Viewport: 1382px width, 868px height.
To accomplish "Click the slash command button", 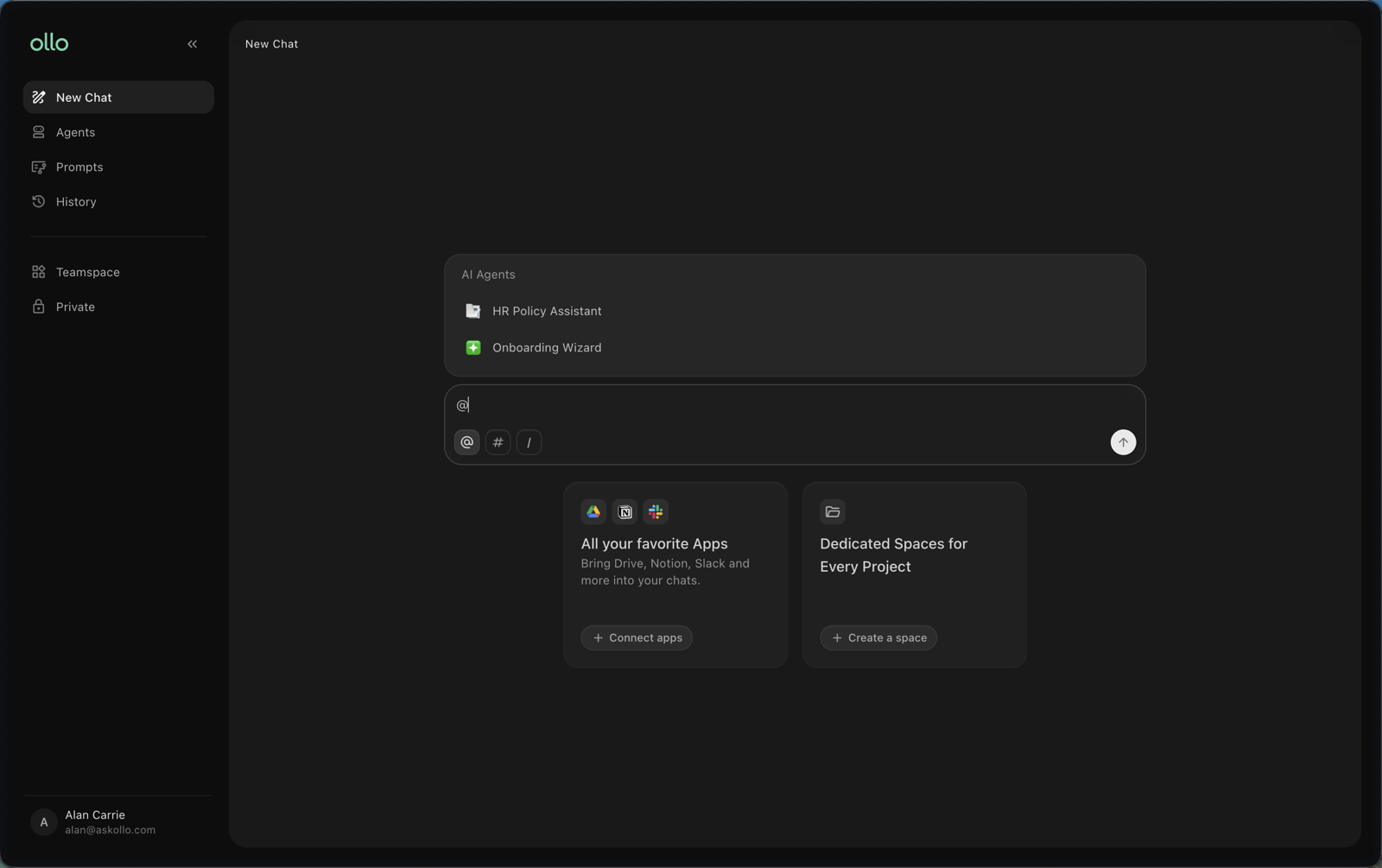I will click(x=529, y=442).
